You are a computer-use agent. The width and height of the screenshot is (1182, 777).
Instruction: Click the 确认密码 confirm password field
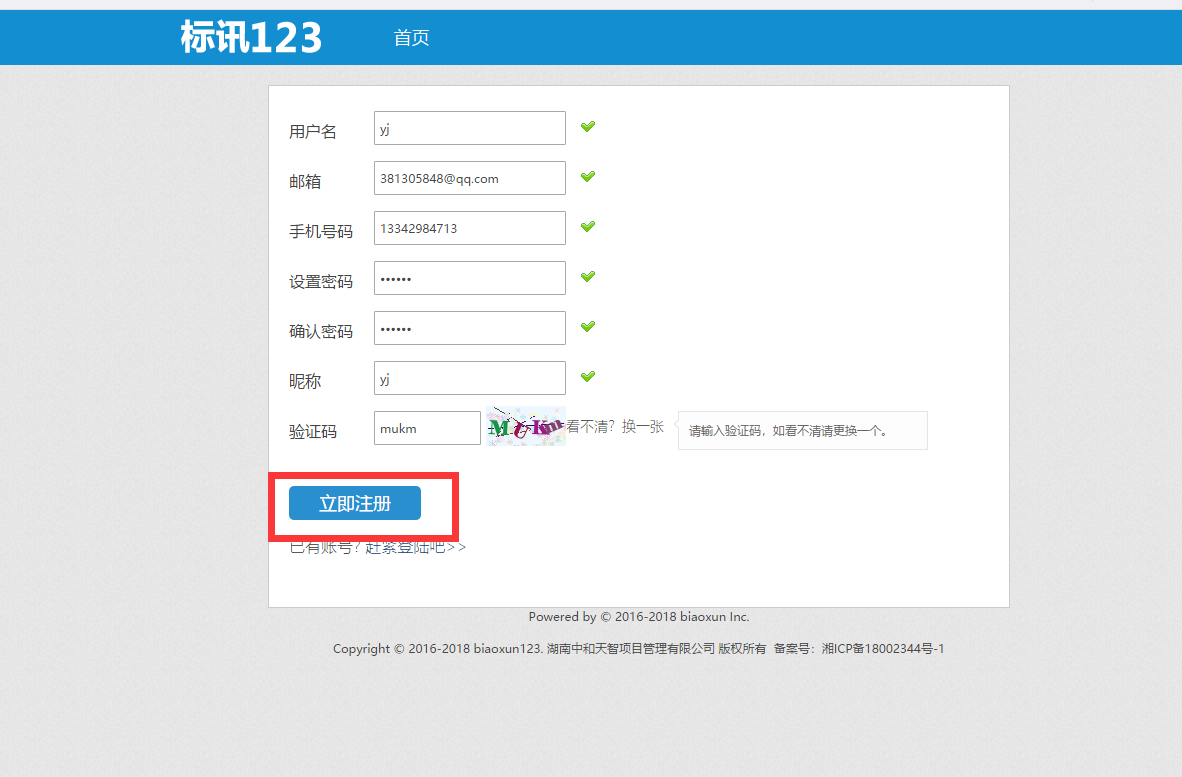470,328
